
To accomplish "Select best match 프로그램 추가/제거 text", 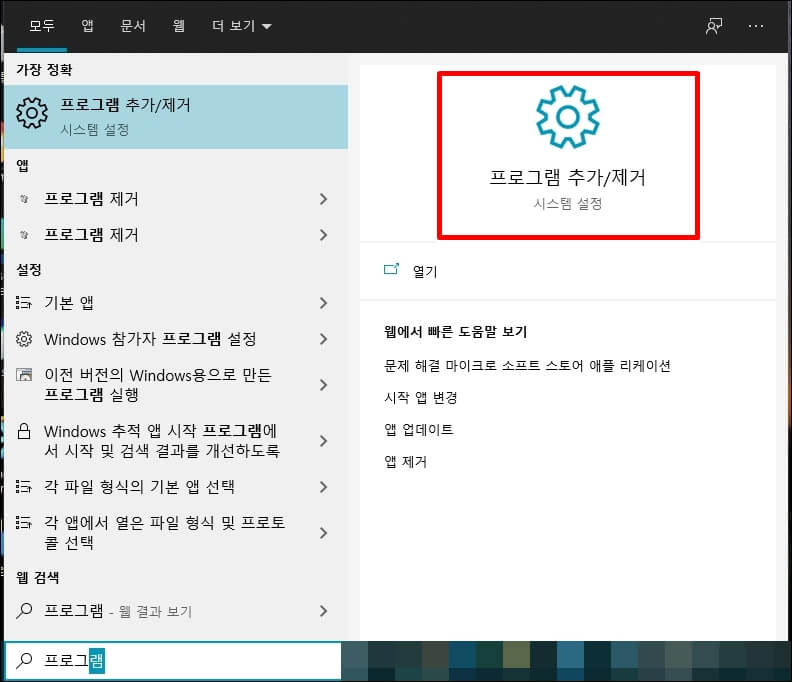I will pyautogui.click(x=125, y=105).
